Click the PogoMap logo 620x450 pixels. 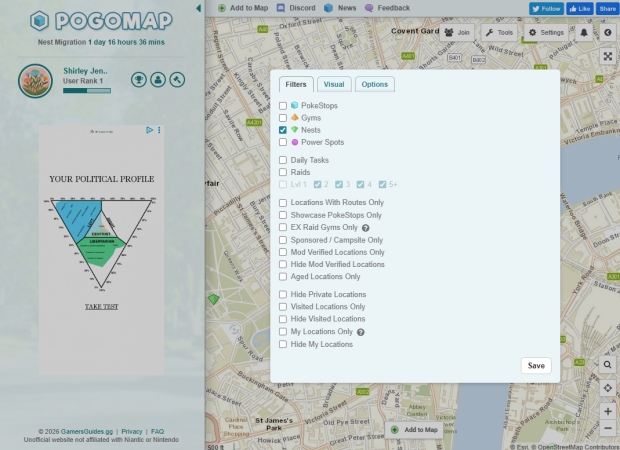(x=101, y=21)
